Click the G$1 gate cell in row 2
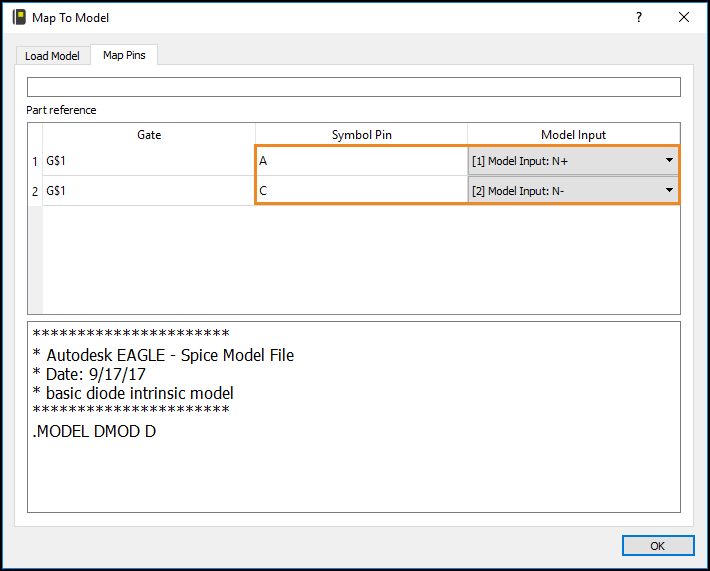This screenshot has width=710, height=571. pyautogui.click(x=149, y=190)
